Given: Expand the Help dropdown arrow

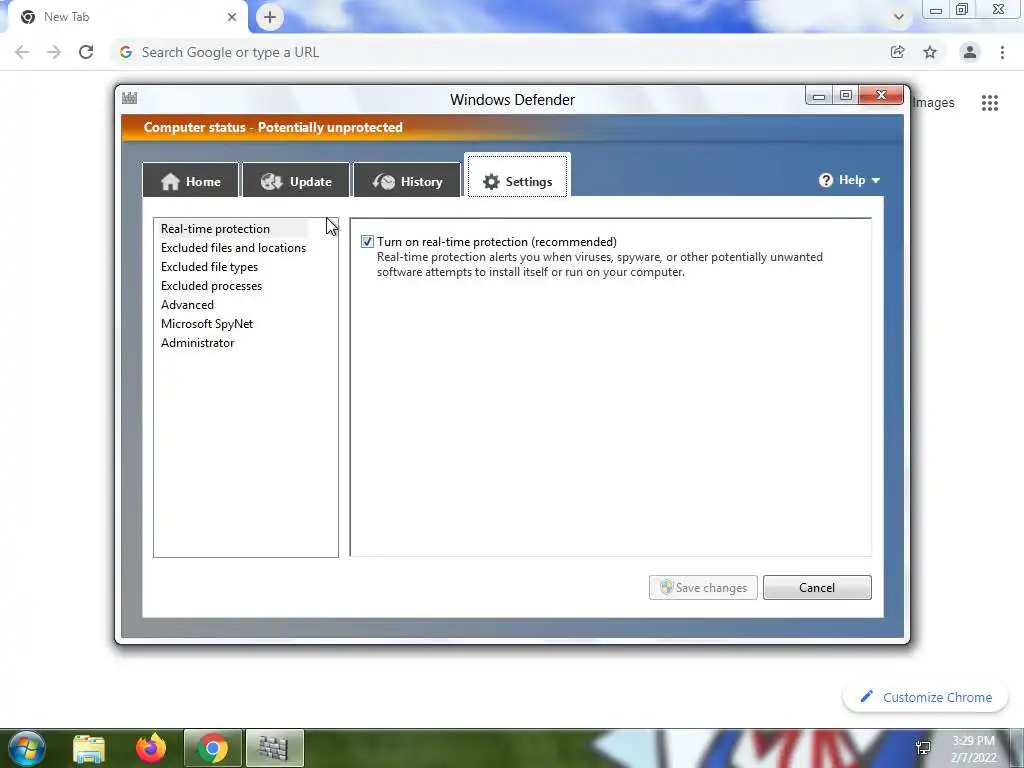Looking at the screenshot, I should pos(876,180).
